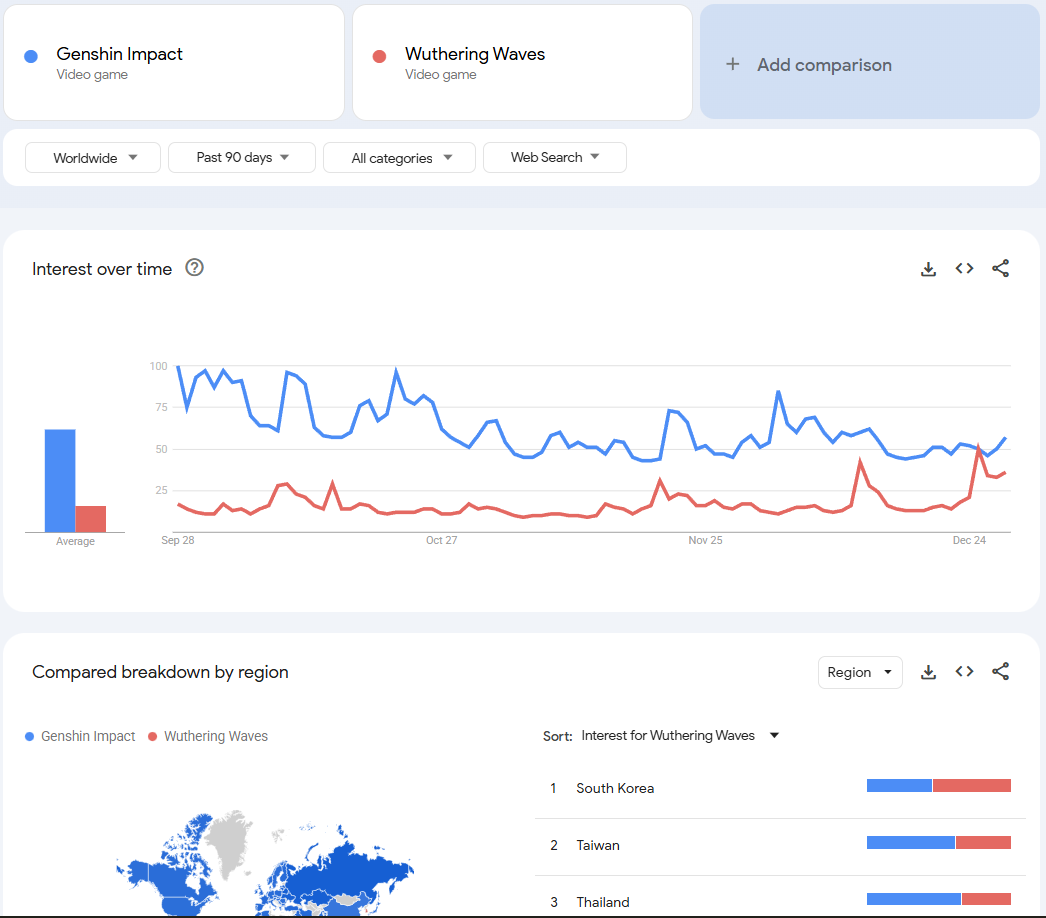Image resolution: width=1046 pixels, height=918 pixels.
Task: Open the Region resolution dropdown
Action: pos(860,672)
